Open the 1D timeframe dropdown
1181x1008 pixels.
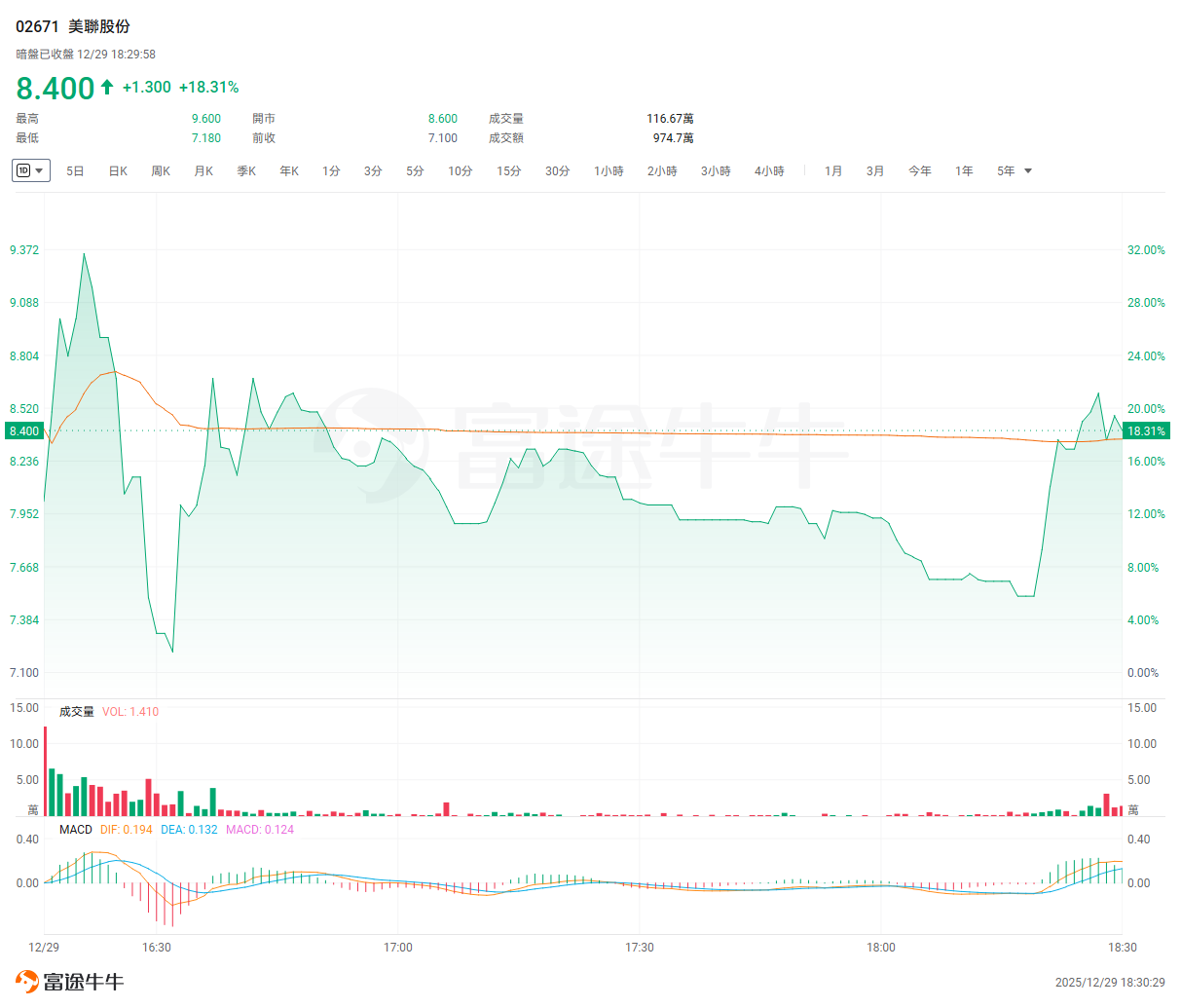(30, 170)
